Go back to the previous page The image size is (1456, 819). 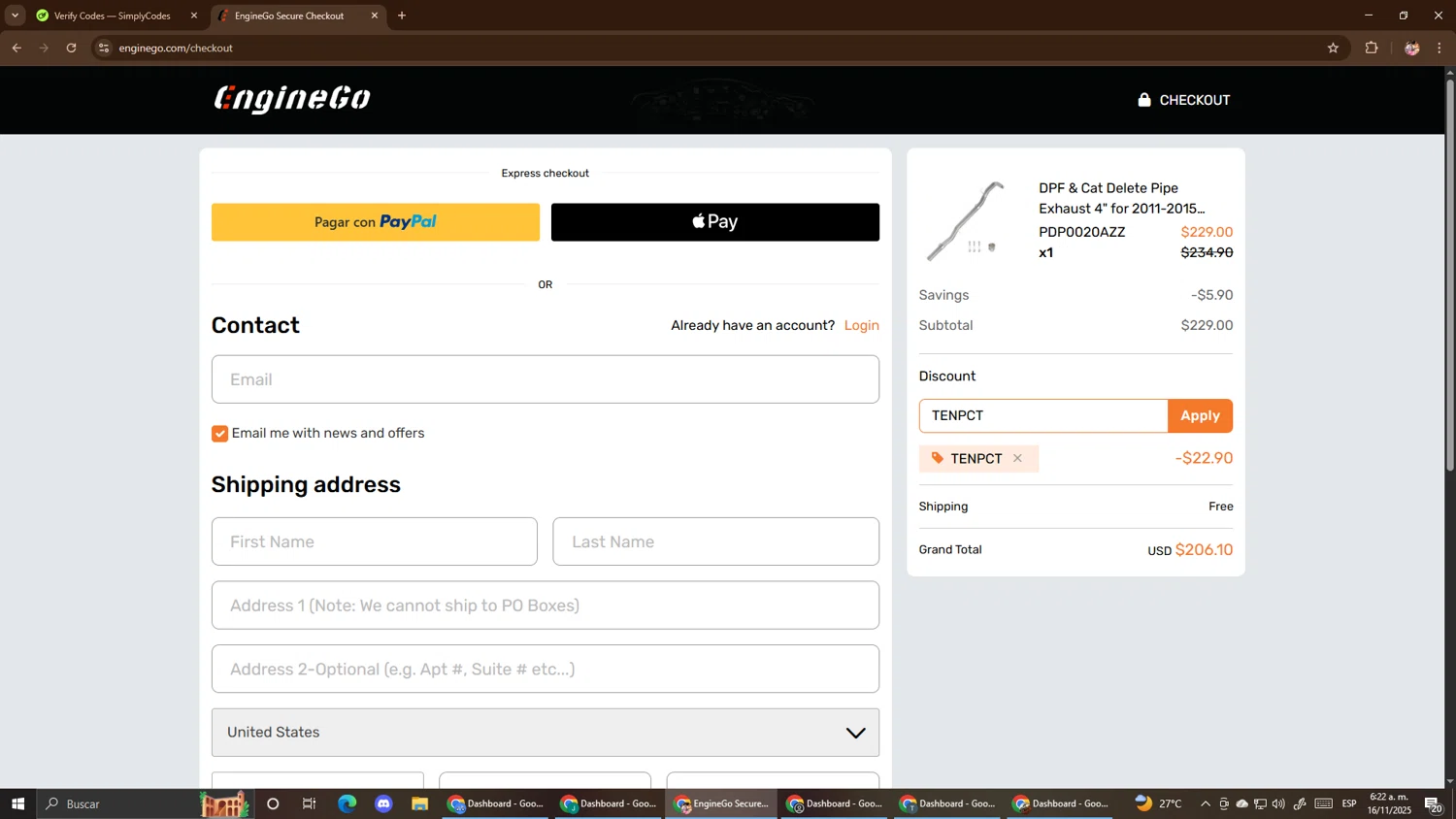pos(17,48)
